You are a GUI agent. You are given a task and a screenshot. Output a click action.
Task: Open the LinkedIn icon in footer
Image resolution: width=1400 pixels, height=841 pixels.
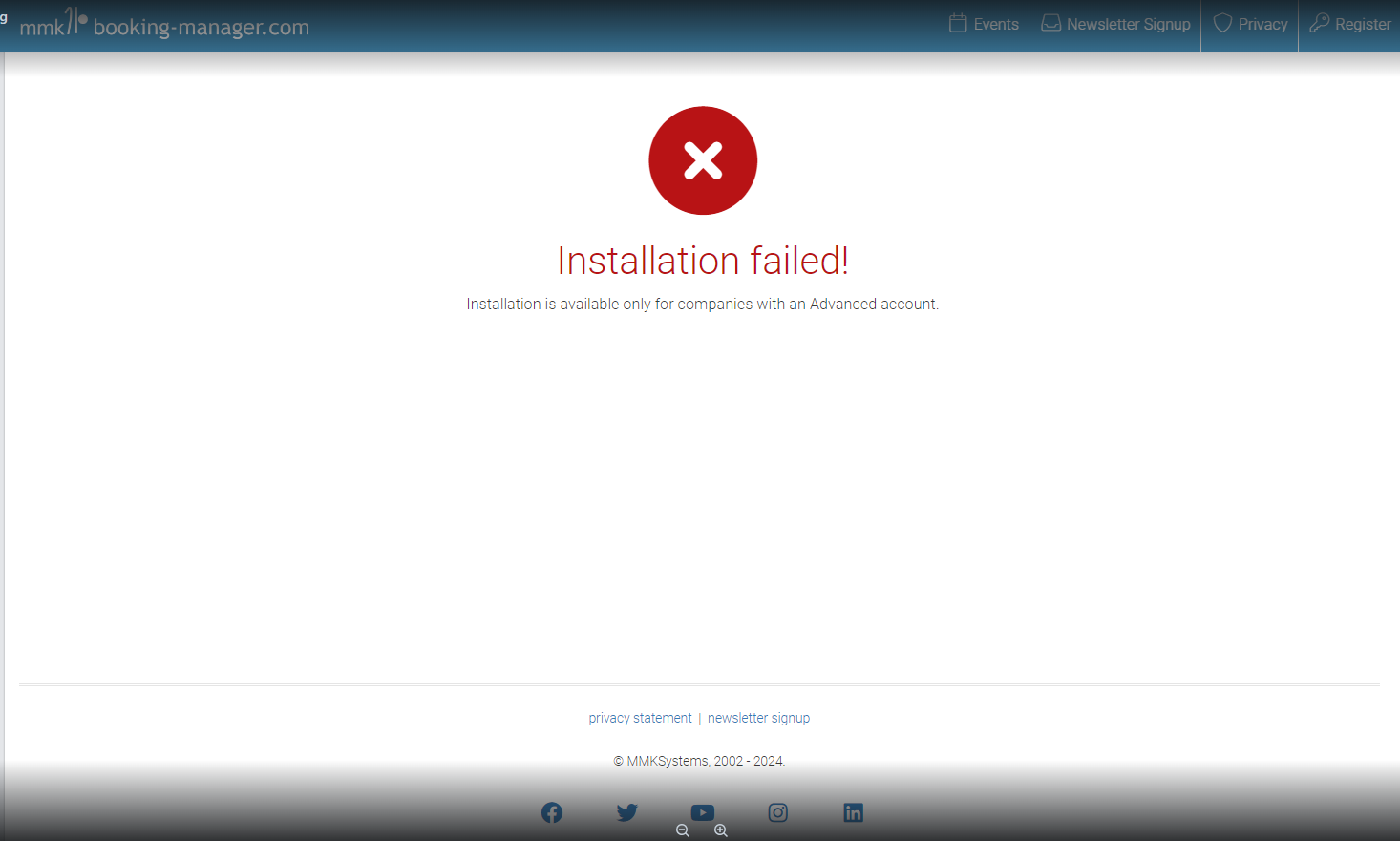pos(854,812)
